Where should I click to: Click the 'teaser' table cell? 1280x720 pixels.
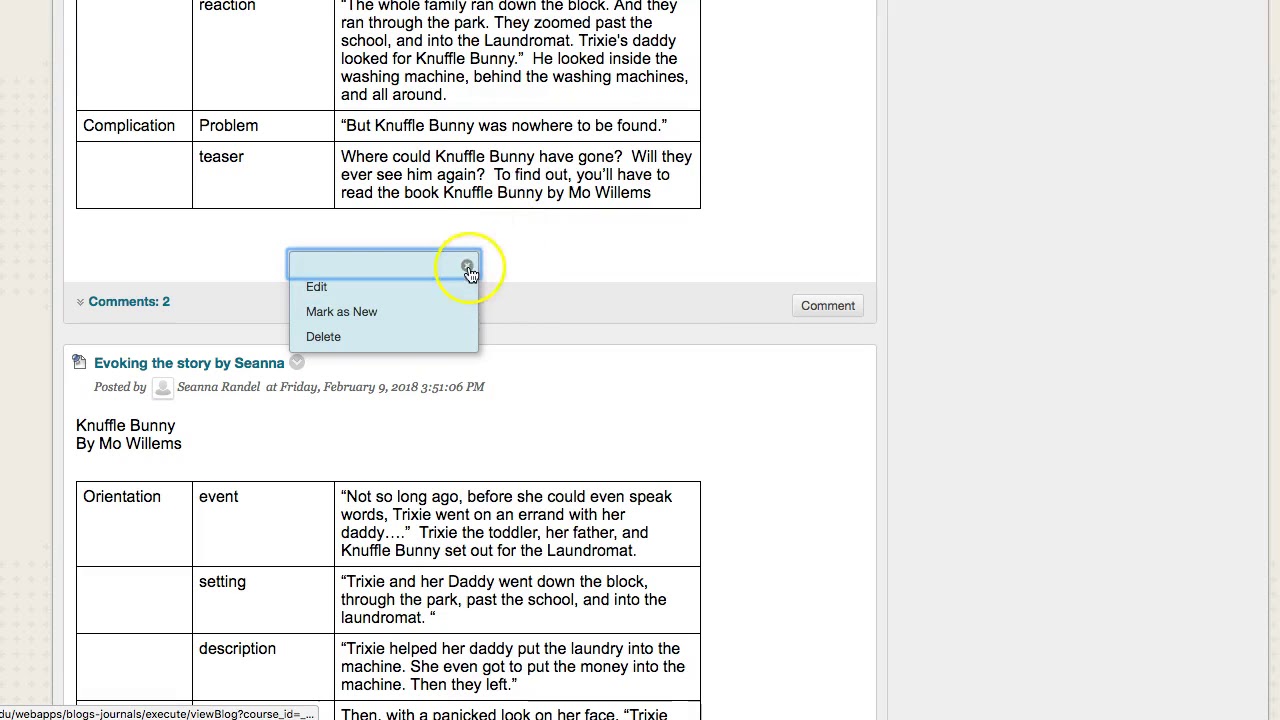tap(263, 175)
